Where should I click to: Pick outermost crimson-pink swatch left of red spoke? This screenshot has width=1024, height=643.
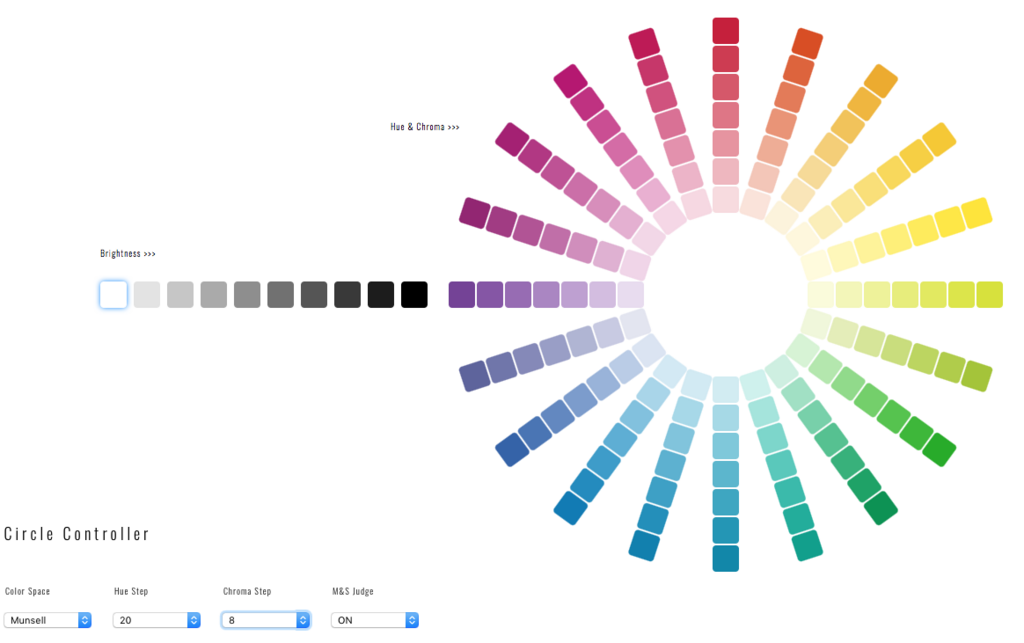pyautogui.click(x=644, y=43)
